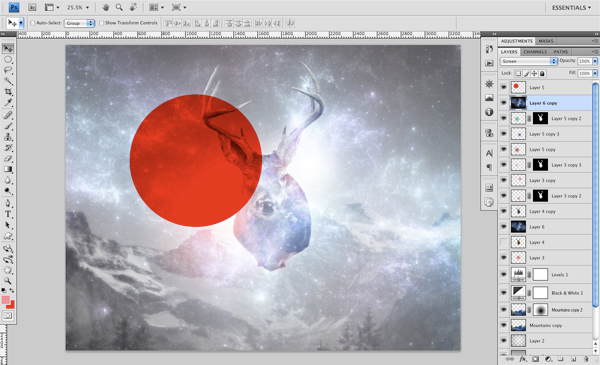Toggle the lock transparent pixels button

pyautogui.click(x=518, y=73)
